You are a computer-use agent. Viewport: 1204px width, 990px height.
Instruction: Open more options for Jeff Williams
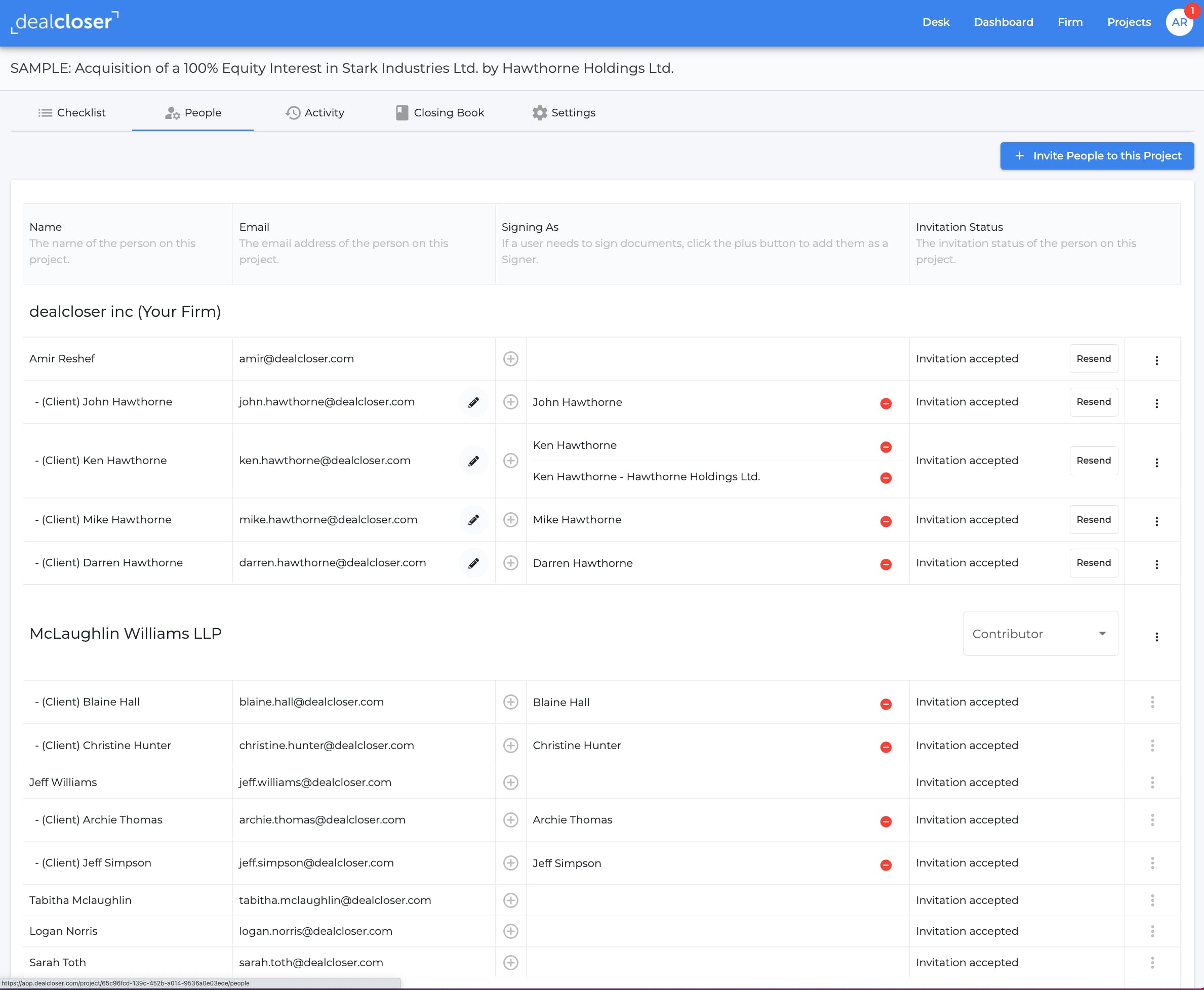coord(1152,782)
